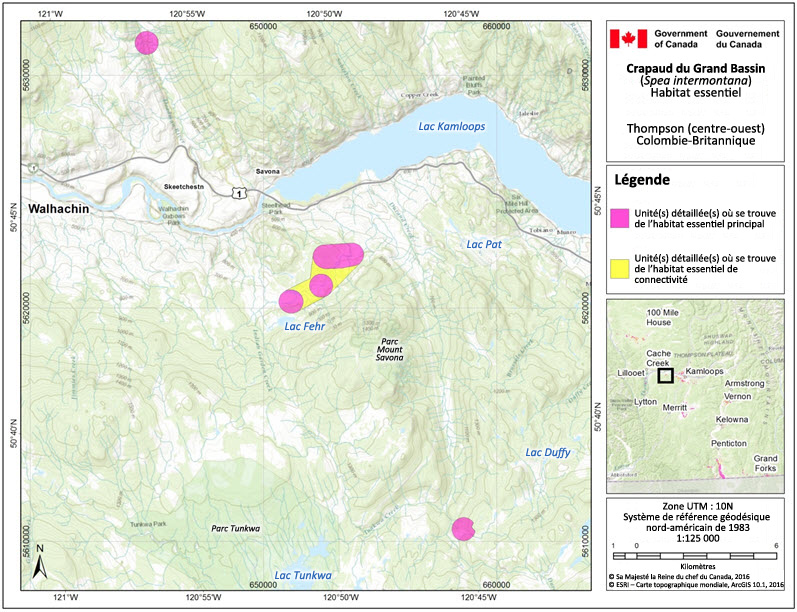Screen dimensions: 797x612
Task: Select the pink habitat circle at top left
Action: pyautogui.click(x=147, y=42)
